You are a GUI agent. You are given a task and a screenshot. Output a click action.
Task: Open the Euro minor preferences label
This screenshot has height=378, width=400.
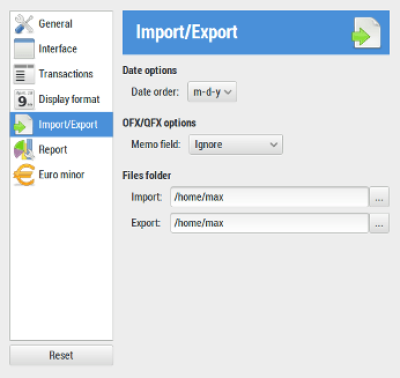click(61, 175)
